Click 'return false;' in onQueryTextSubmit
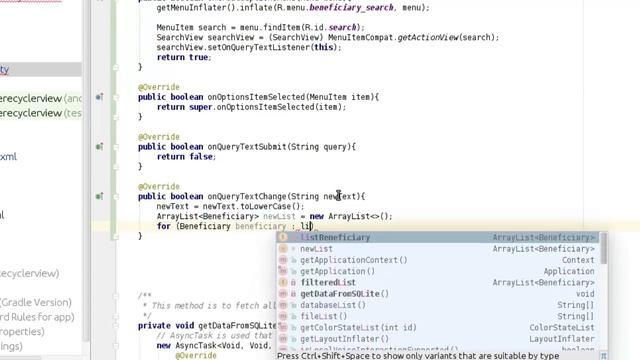Viewport: 640px width, 360px height. tap(186, 157)
